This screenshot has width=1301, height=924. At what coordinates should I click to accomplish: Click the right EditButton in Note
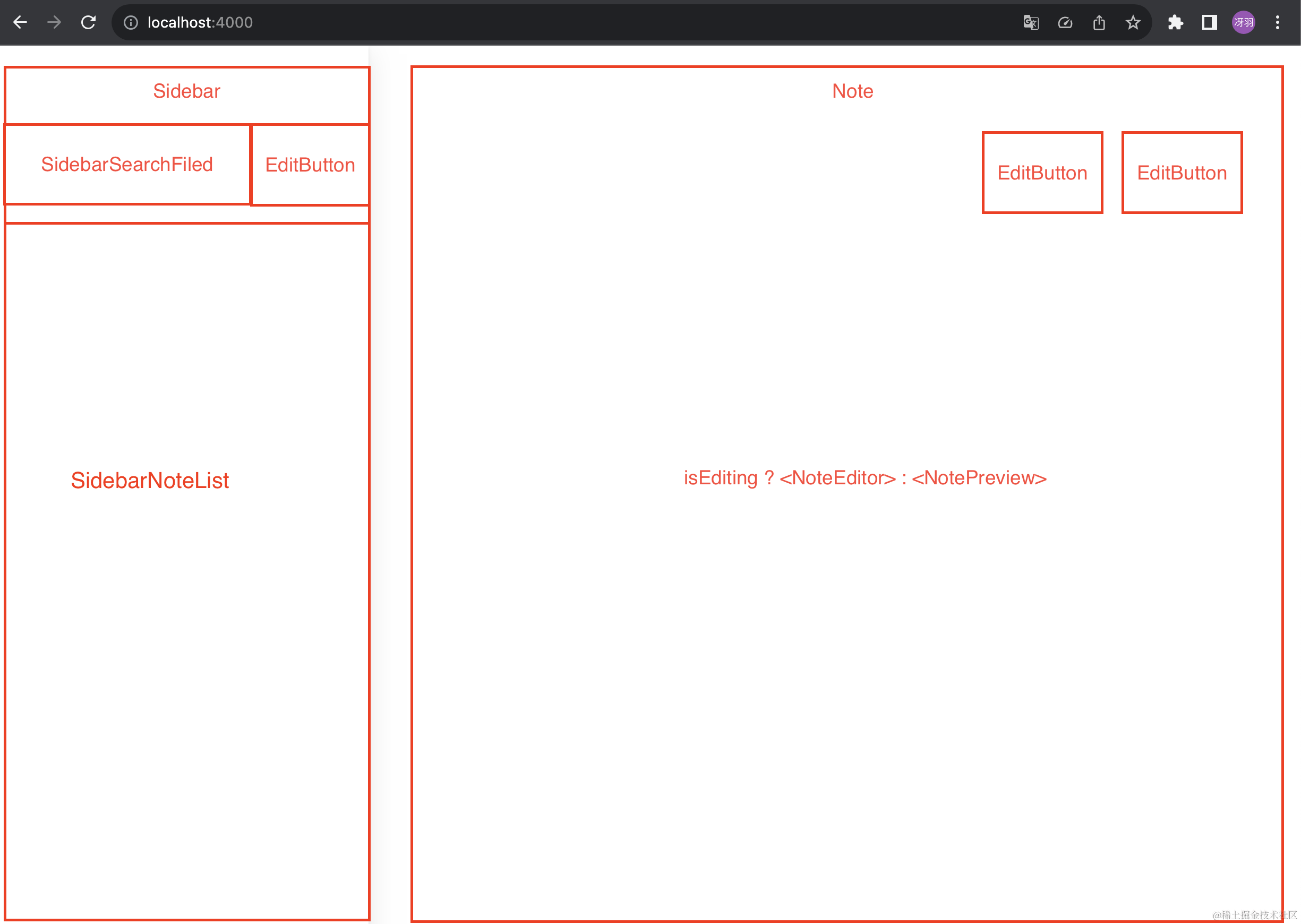1182,173
